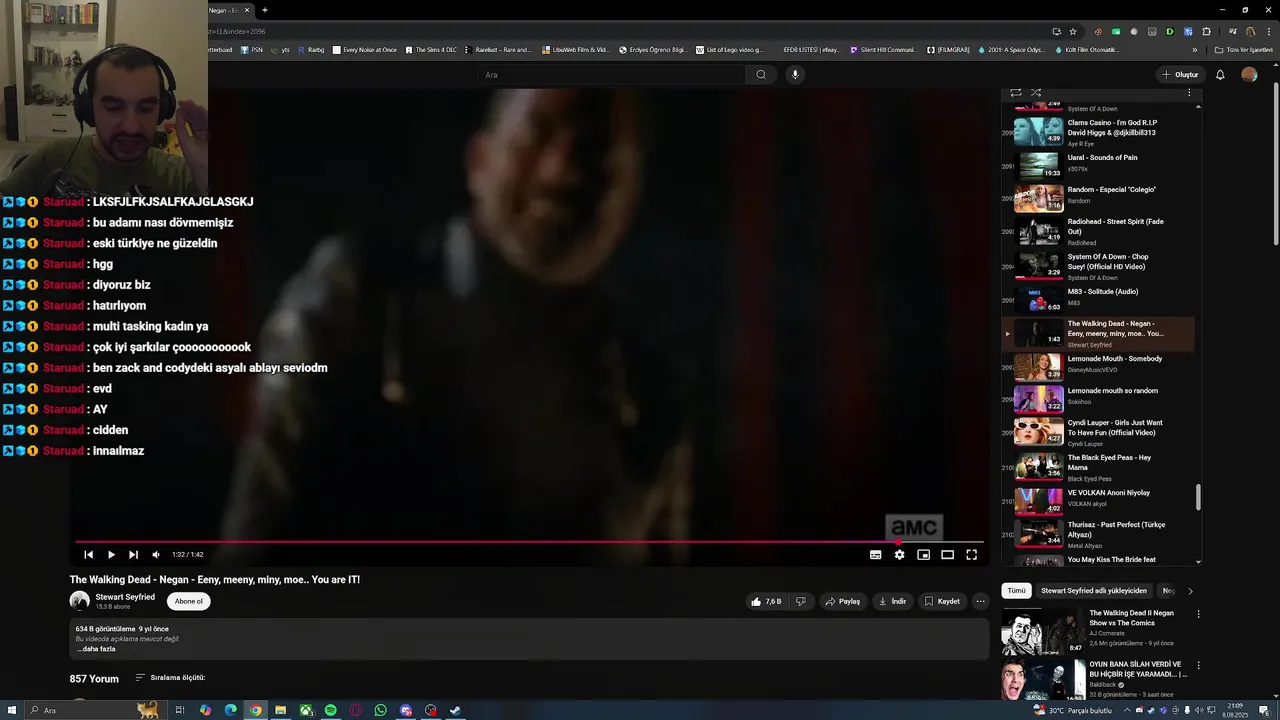
Task: Select VE VOLKAN Anoni Niyolay playlist item
Action: pos(1098,499)
